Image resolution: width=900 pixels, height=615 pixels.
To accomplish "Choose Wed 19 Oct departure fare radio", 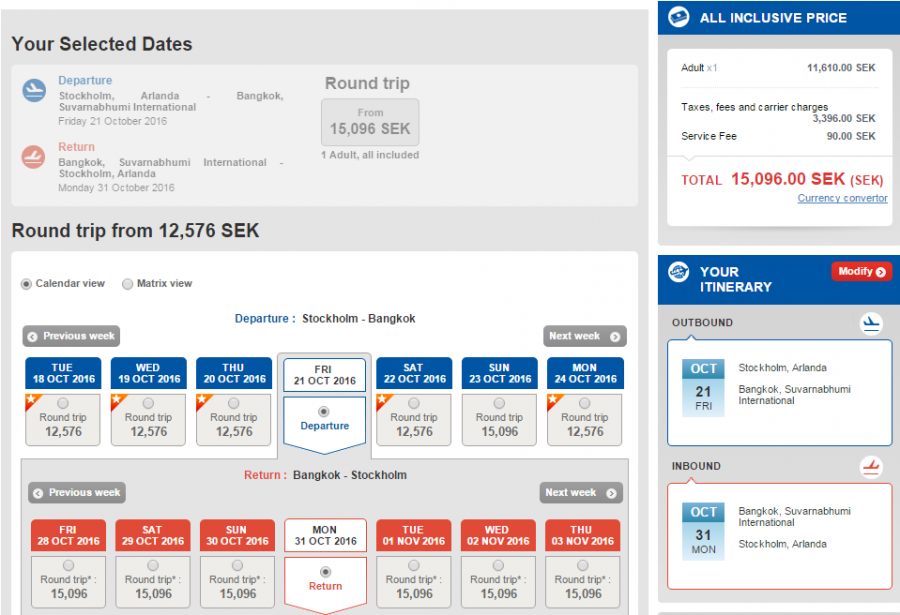I will [149, 405].
